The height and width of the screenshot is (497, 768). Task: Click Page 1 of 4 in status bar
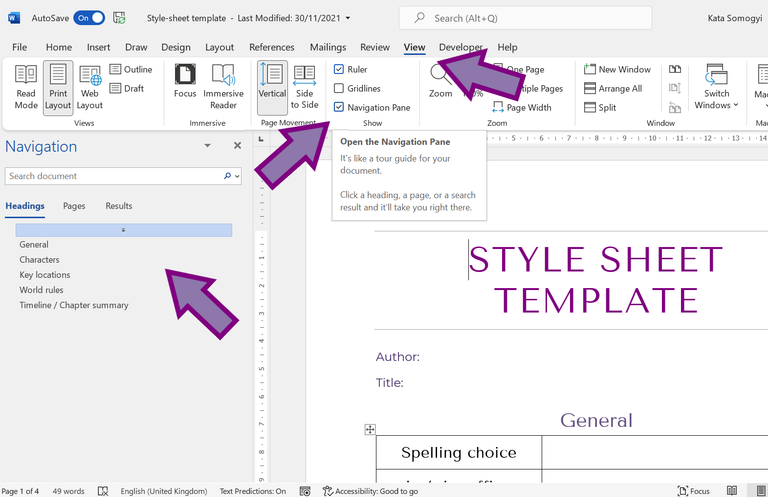[x=20, y=491]
